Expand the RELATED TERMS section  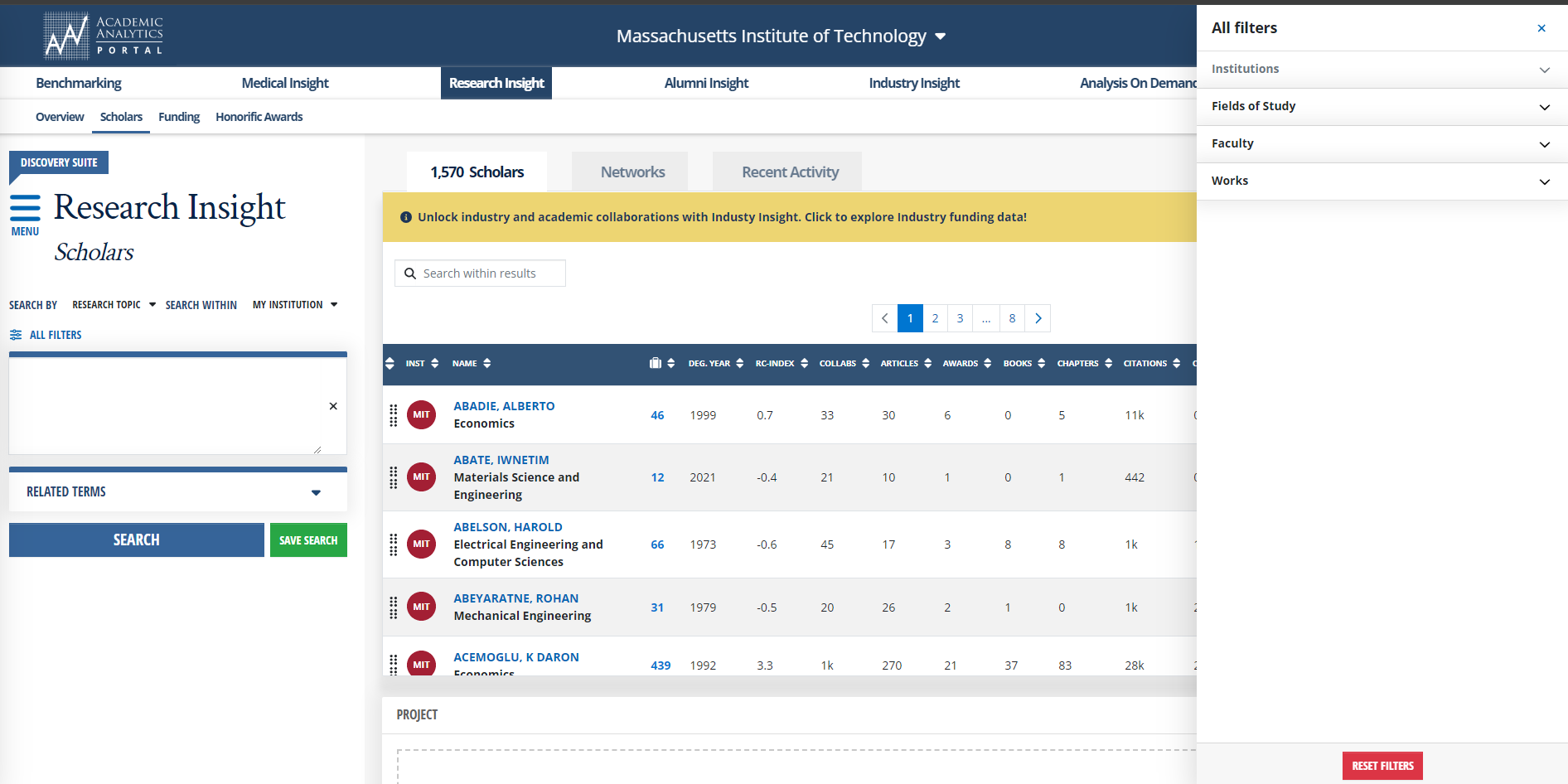point(178,492)
